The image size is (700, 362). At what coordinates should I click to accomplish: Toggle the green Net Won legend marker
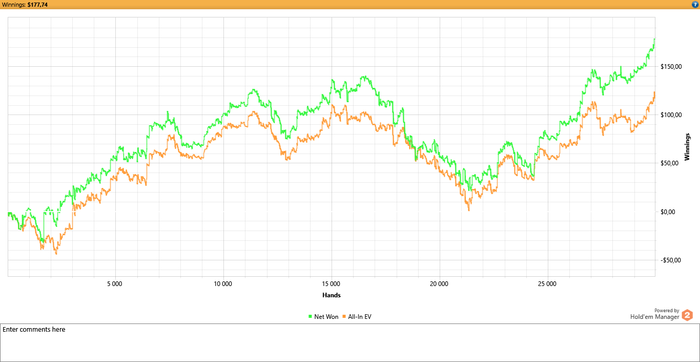(310, 316)
